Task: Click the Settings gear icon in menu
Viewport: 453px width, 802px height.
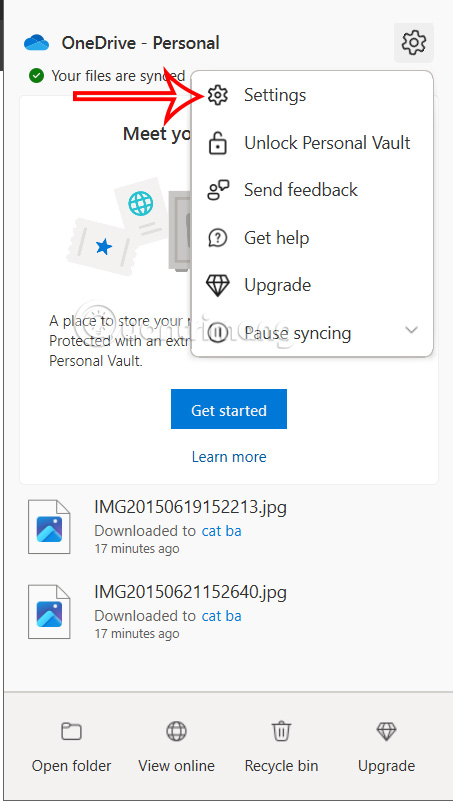Action: (x=218, y=95)
